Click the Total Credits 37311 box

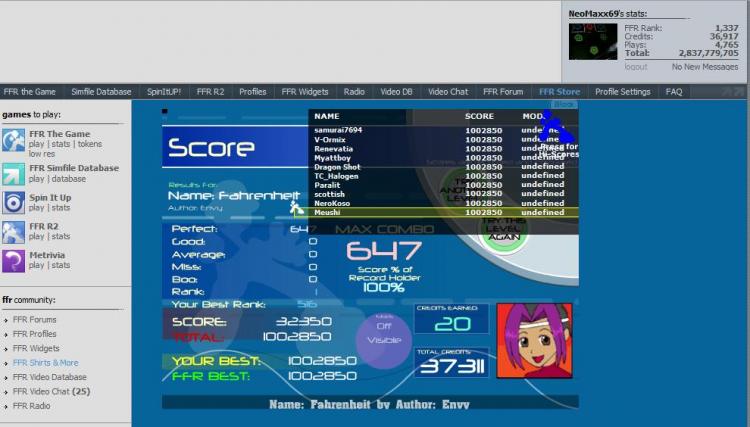(452, 362)
